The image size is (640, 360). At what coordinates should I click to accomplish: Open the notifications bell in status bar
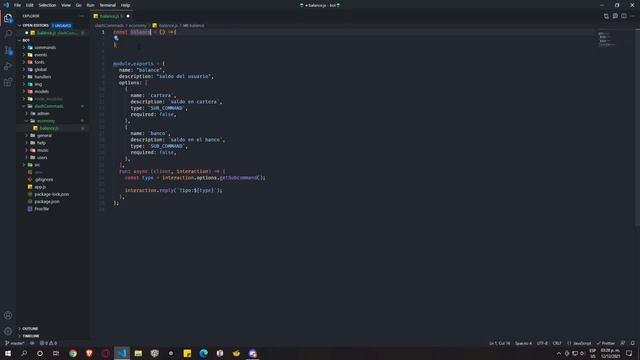[x=632, y=343]
